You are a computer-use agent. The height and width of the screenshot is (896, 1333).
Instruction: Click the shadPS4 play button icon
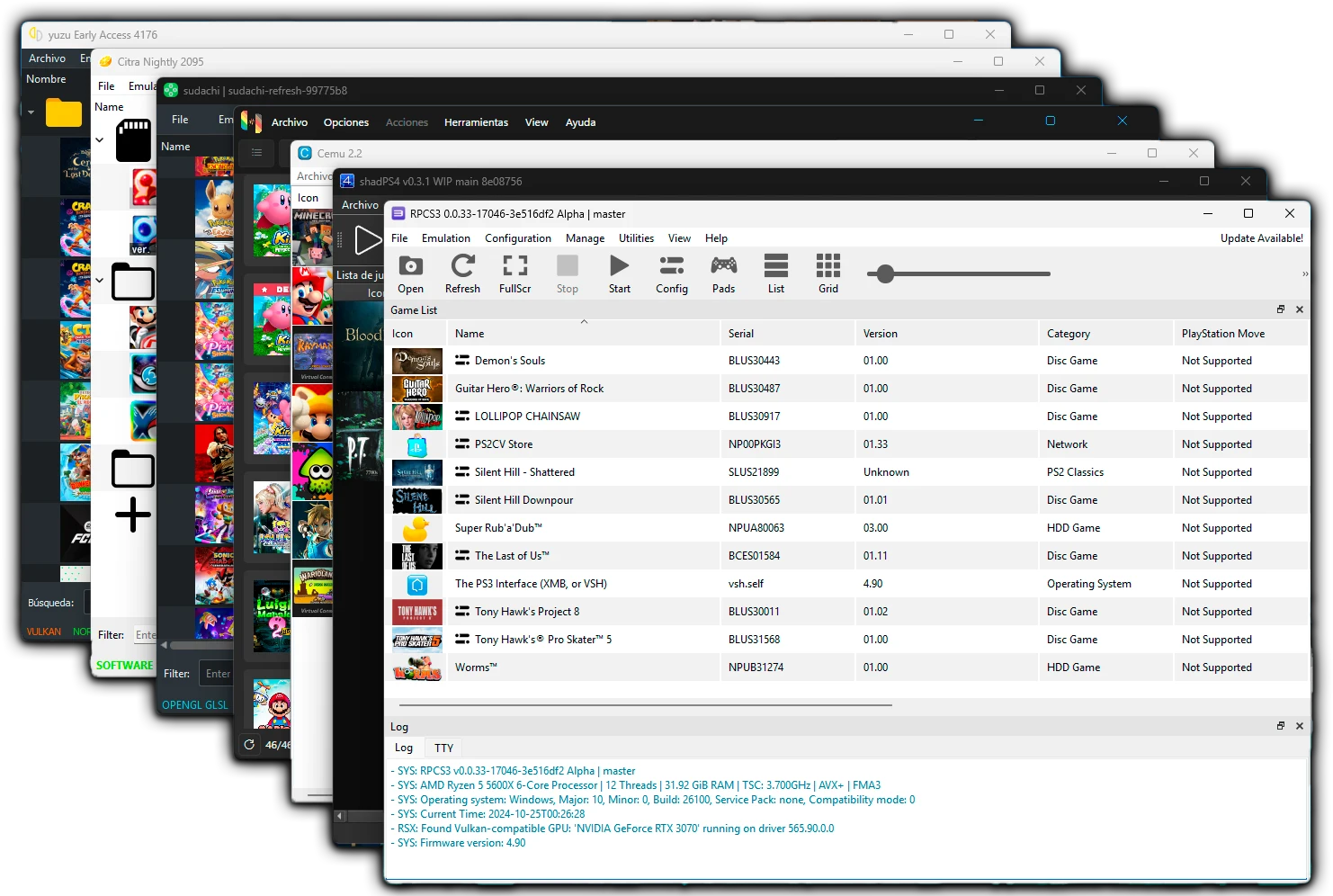(367, 240)
